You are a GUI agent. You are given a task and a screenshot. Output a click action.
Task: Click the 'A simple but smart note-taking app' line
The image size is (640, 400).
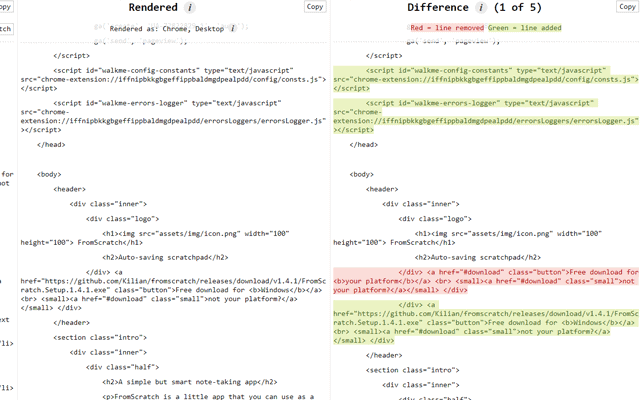tap(182, 381)
